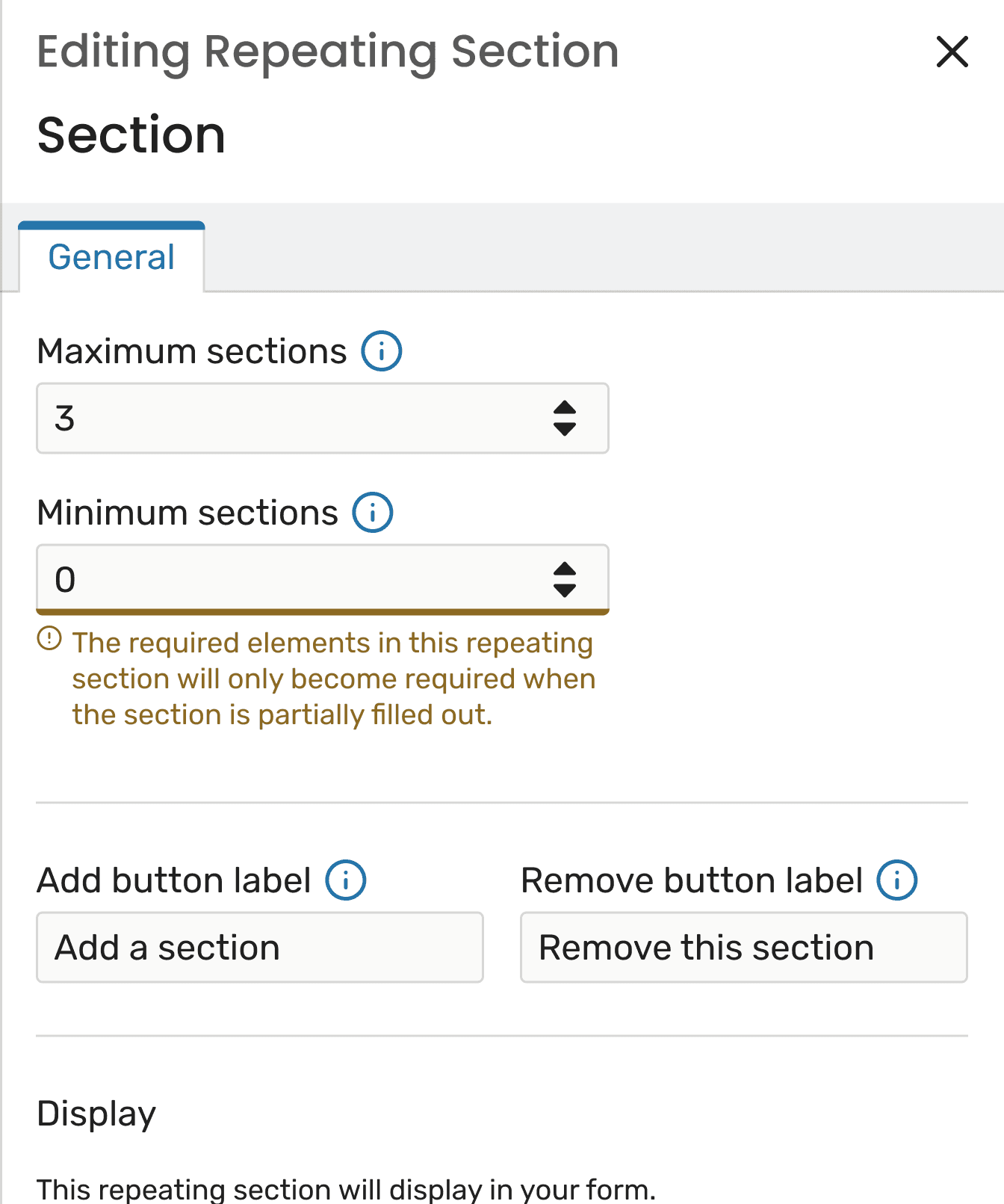This screenshot has height=1204, width=1004.
Task: Click the Remove this section text field
Action: coord(743,948)
